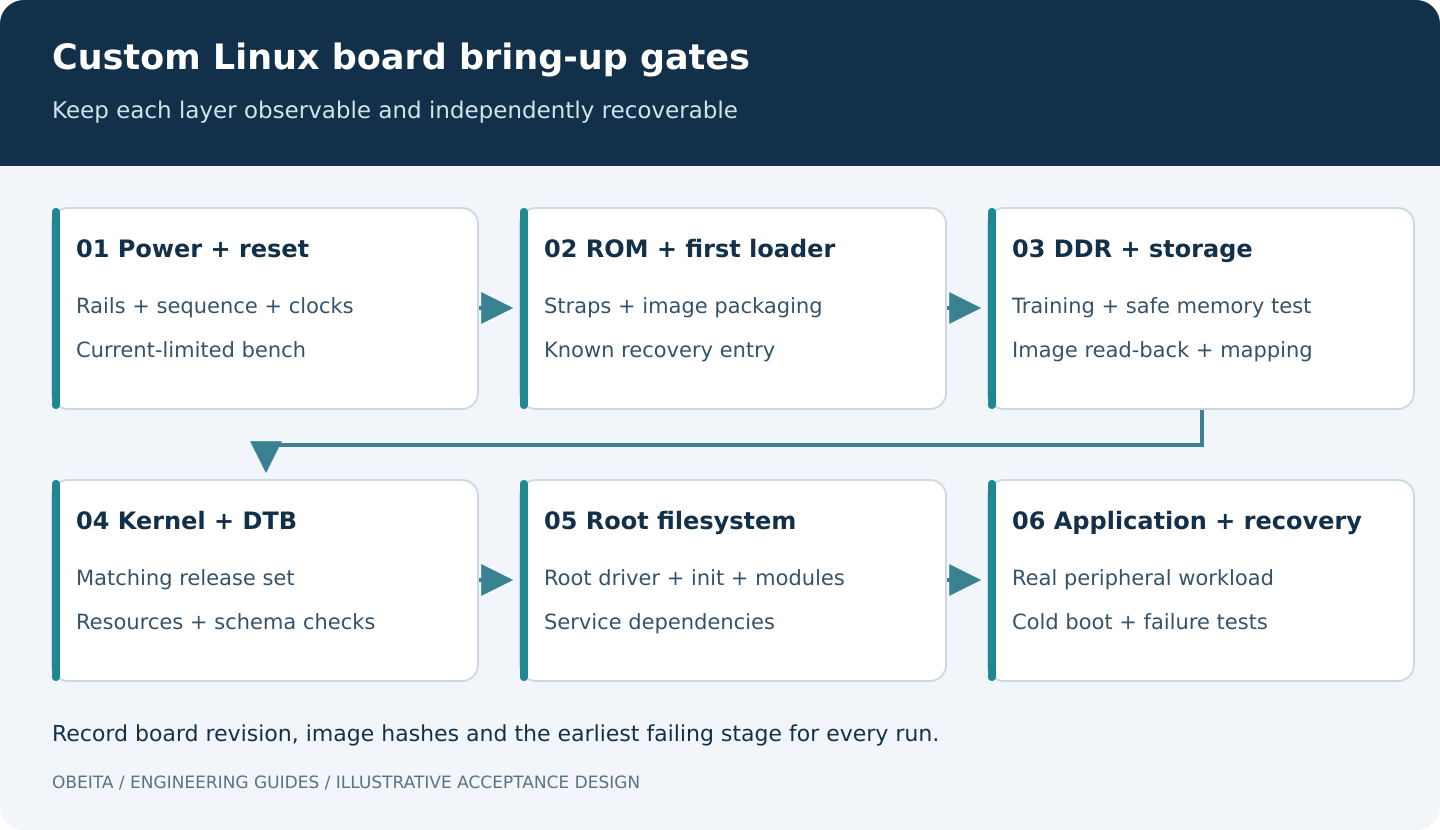Click the '03 DDR + storage' heading
The height and width of the screenshot is (830, 1440).
(1132, 249)
